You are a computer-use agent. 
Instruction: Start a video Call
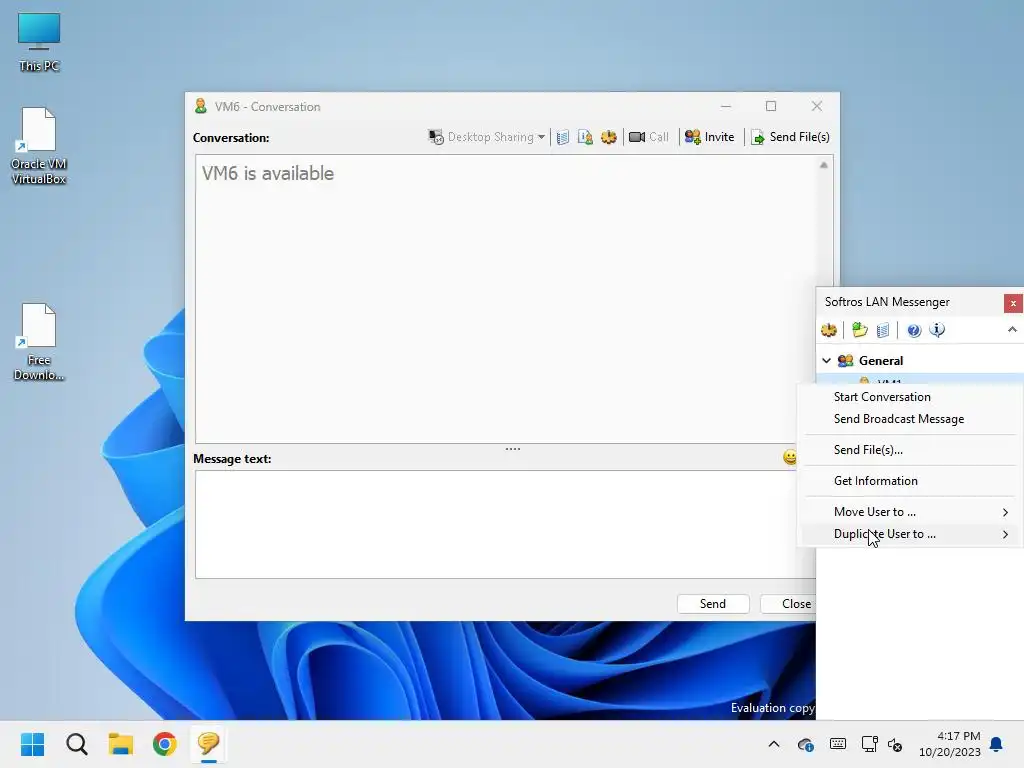(x=648, y=137)
